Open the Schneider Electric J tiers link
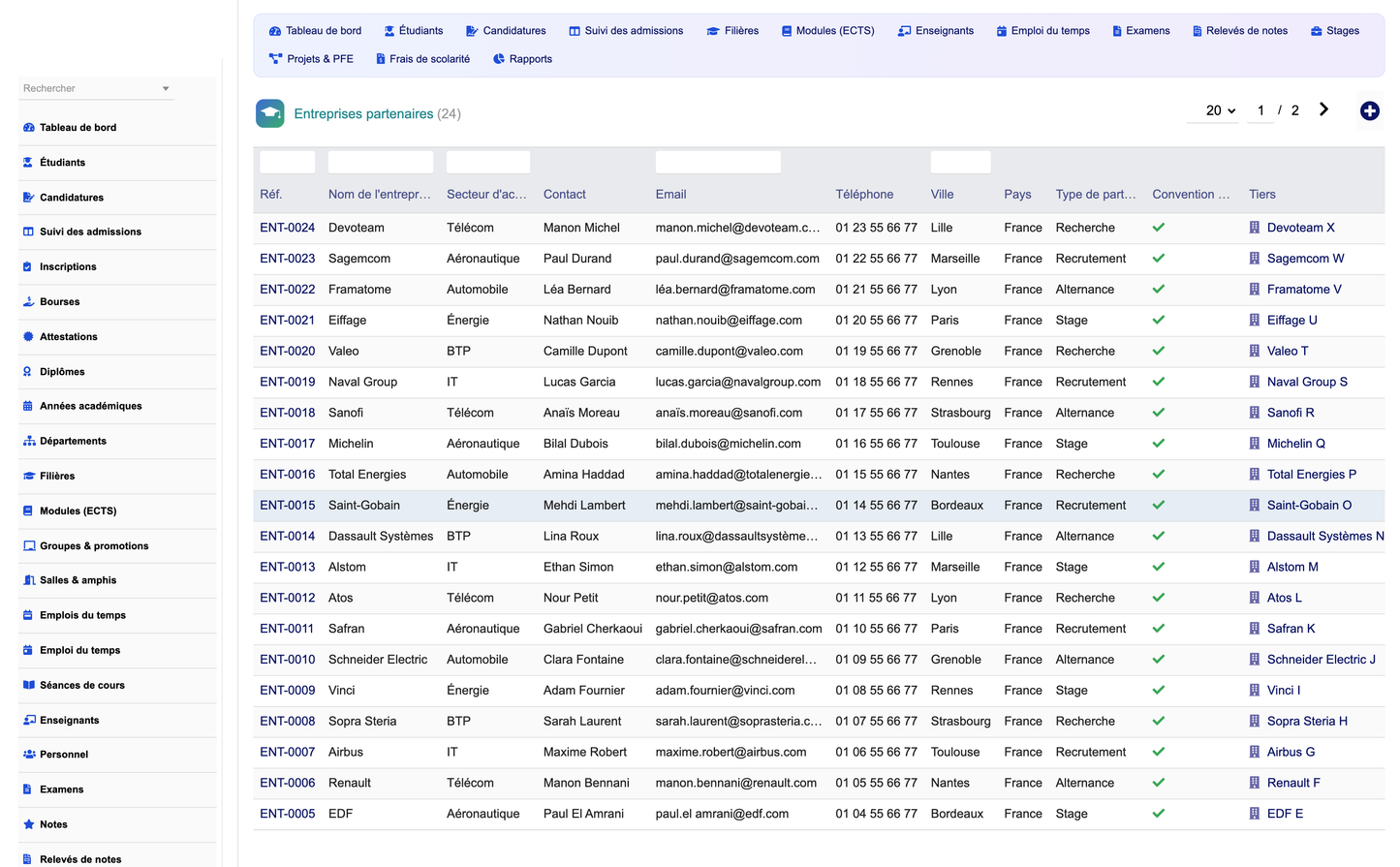 (x=1321, y=660)
